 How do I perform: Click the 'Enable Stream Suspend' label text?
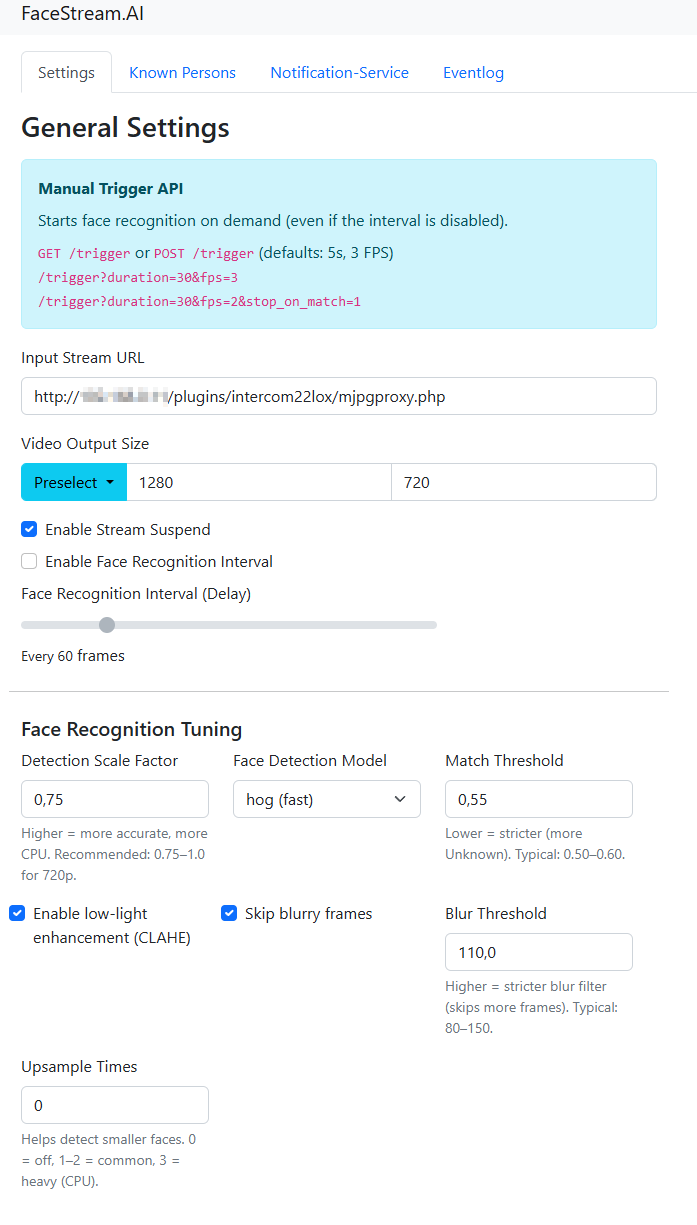coord(128,529)
